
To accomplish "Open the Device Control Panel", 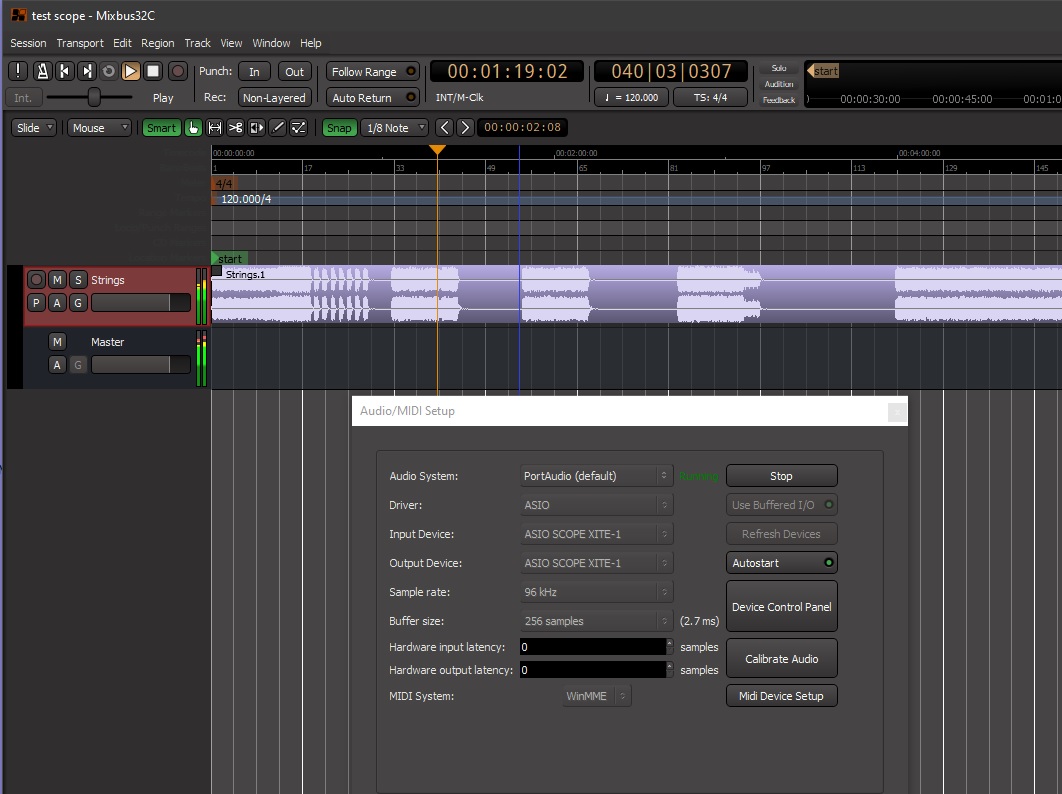I will 781,606.
